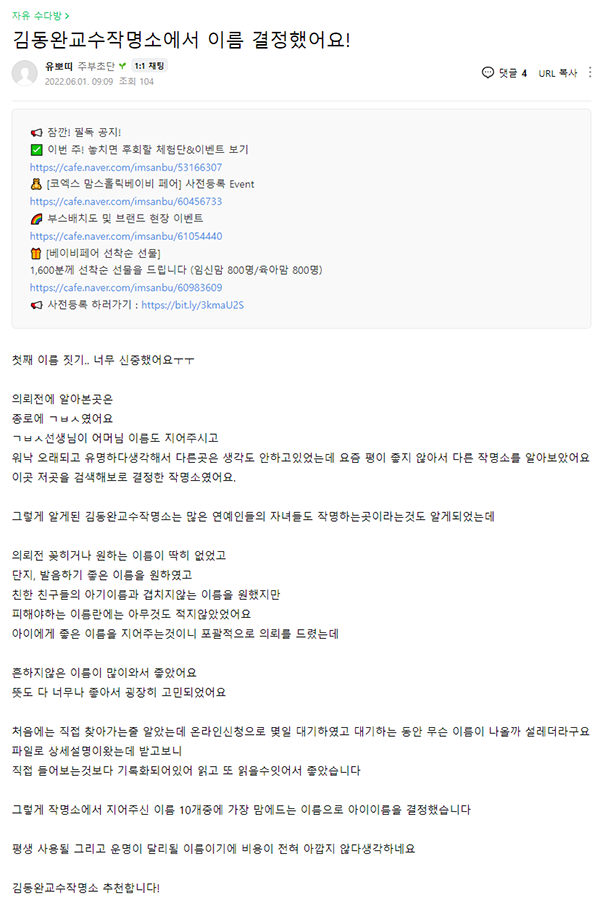Click the baby icon before 코엑스 맘스홀릭베이비 페어
The image size is (600, 914).
pos(36,184)
